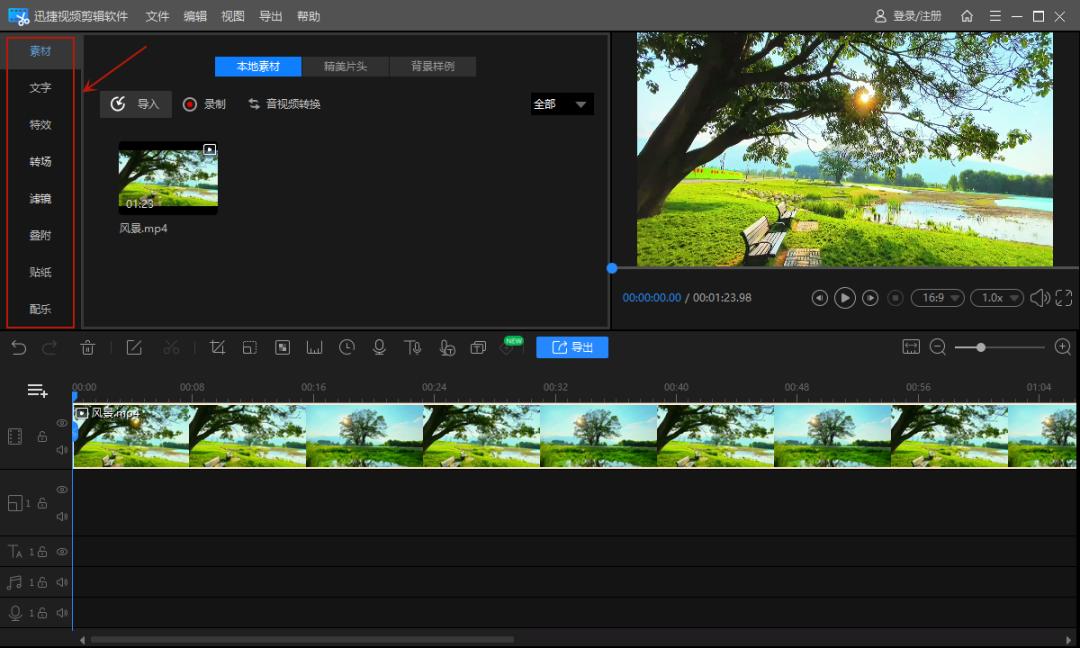The height and width of the screenshot is (648, 1080).
Task: Open the 16:9 aspect ratio dropdown
Action: point(938,298)
